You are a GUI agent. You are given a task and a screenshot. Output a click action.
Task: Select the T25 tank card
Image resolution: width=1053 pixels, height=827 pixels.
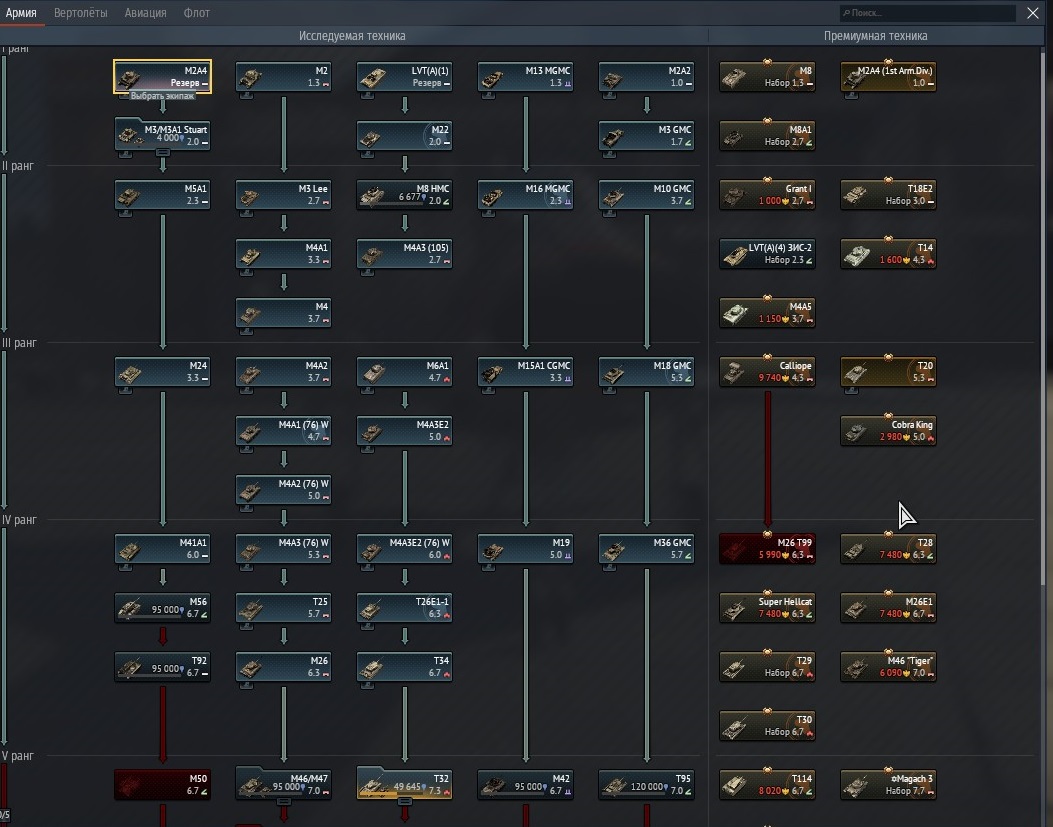[283, 608]
